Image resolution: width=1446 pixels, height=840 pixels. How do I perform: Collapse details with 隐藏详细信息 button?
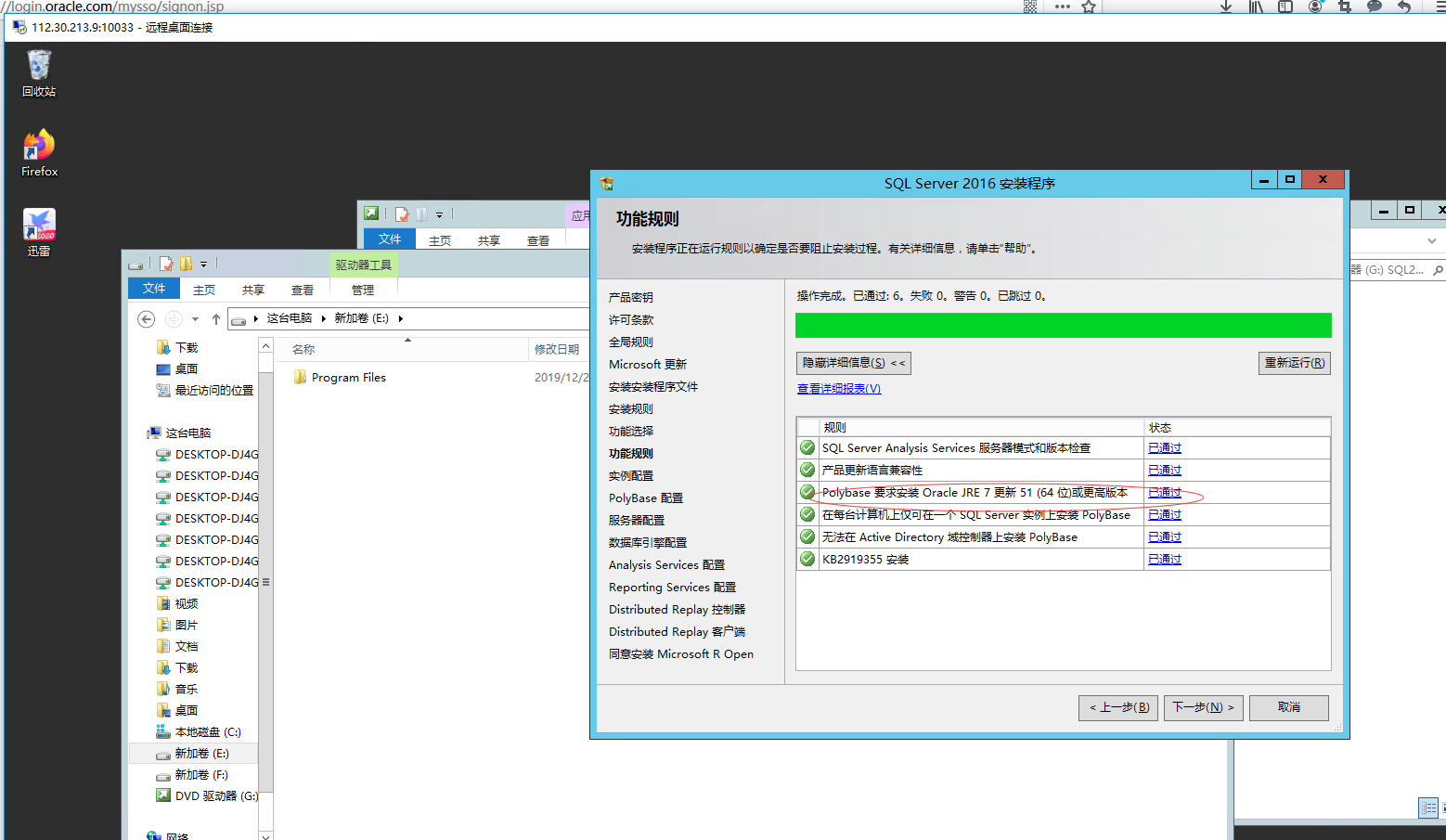853,363
